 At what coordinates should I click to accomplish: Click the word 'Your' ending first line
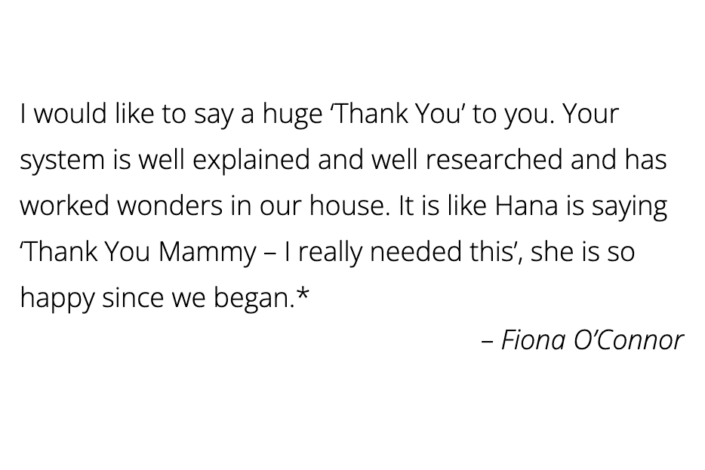(x=591, y=114)
